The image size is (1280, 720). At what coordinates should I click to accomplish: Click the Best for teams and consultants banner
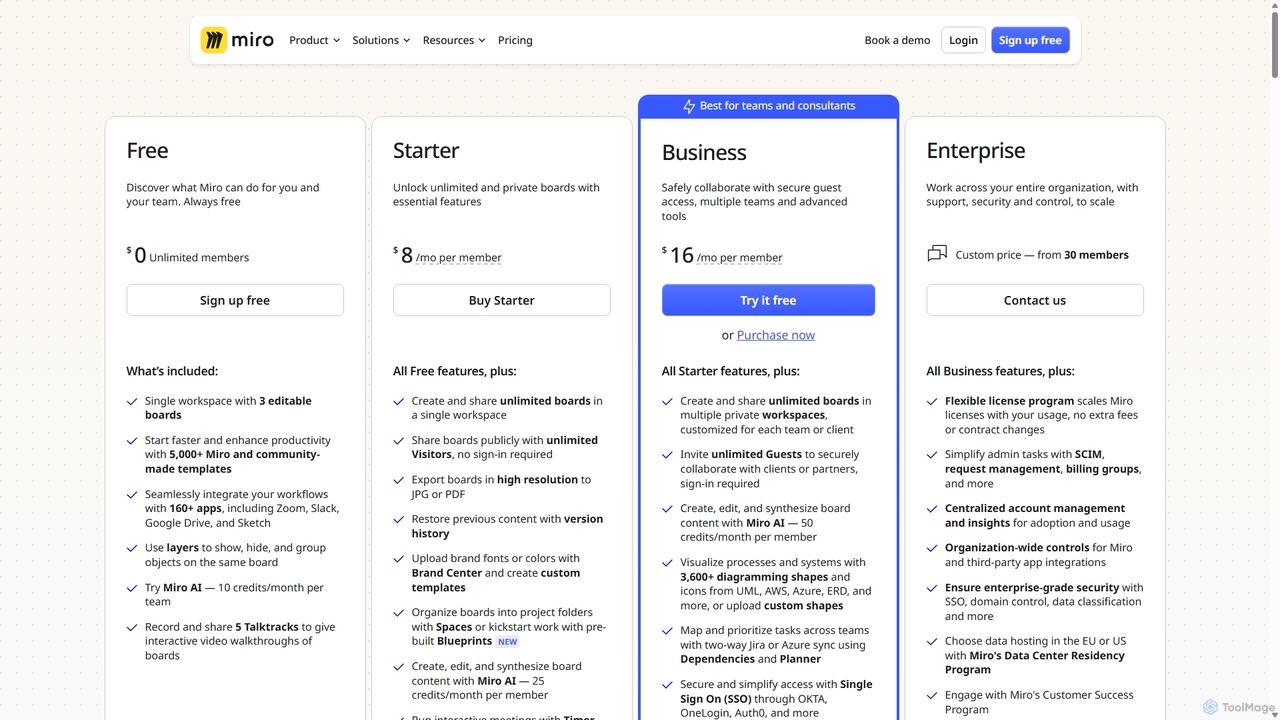(x=768, y=106)
